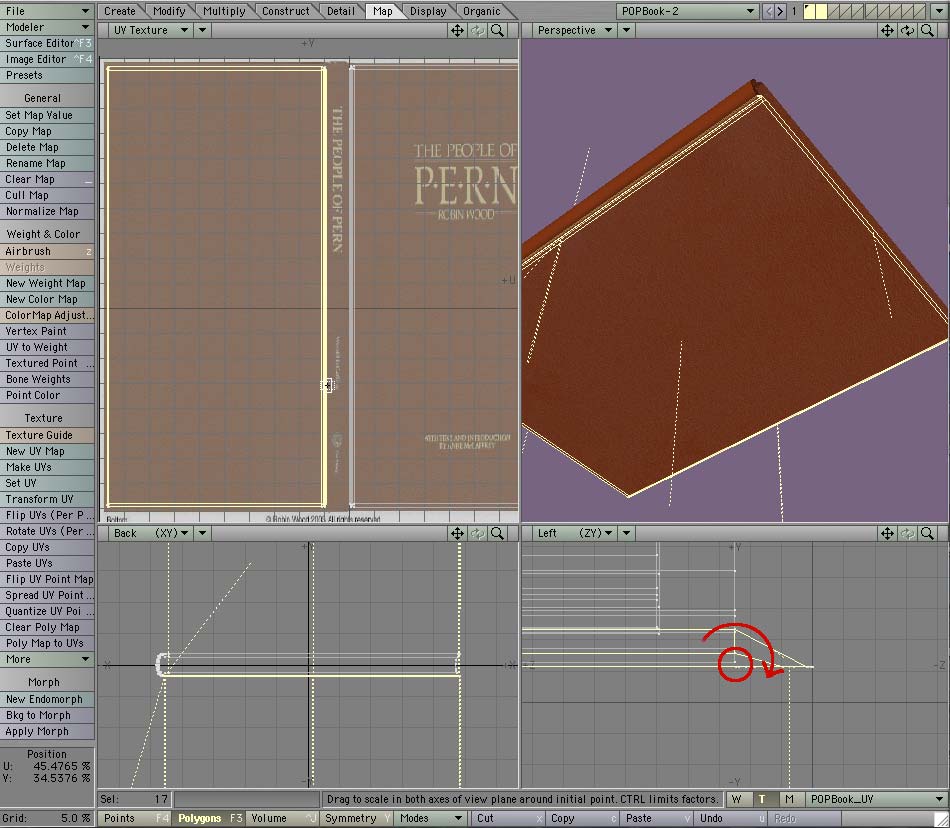Click the zoom magnifier in Perspective viewport
950x828 pixels.
[927, 30]
